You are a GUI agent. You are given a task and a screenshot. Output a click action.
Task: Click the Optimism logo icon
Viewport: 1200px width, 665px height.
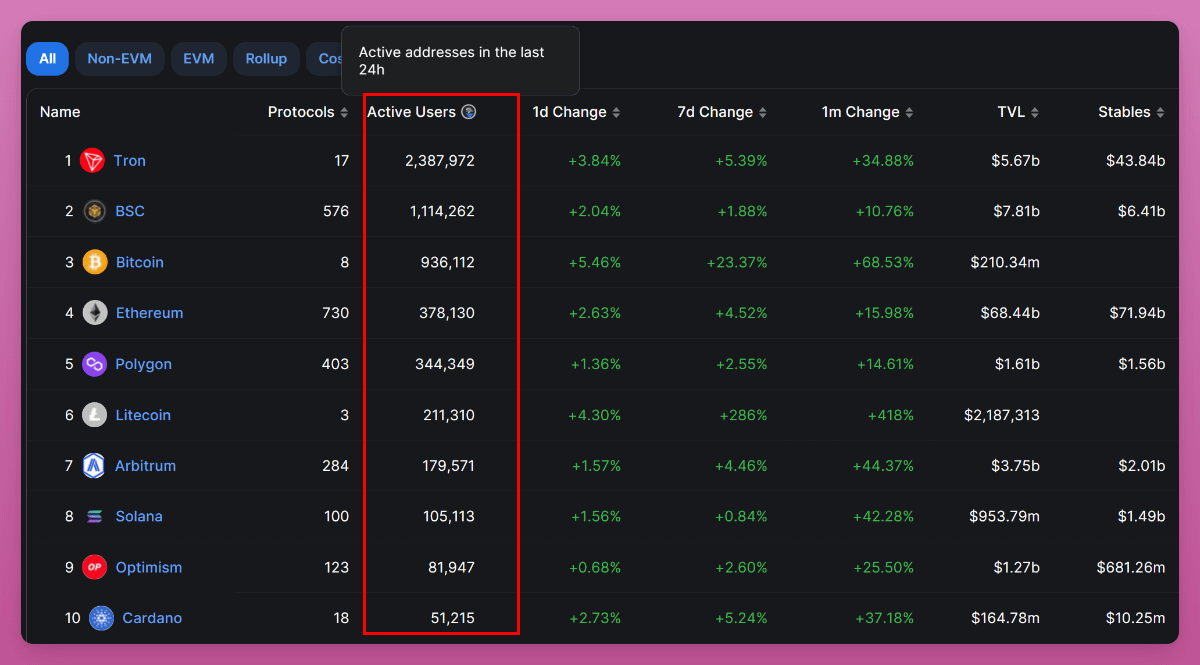[x=95, y=567]
